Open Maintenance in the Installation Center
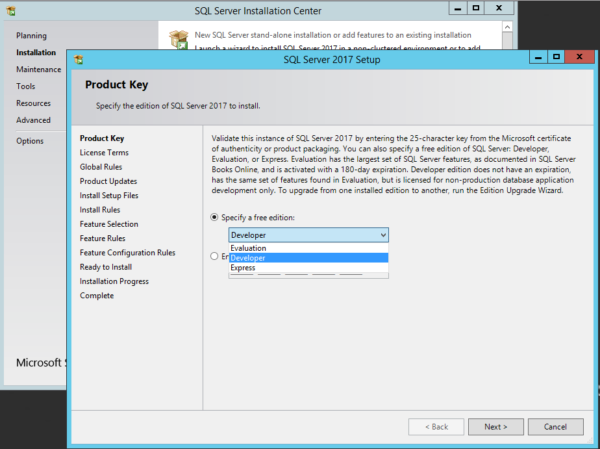The image size is (600, 449). pos(39,69)
